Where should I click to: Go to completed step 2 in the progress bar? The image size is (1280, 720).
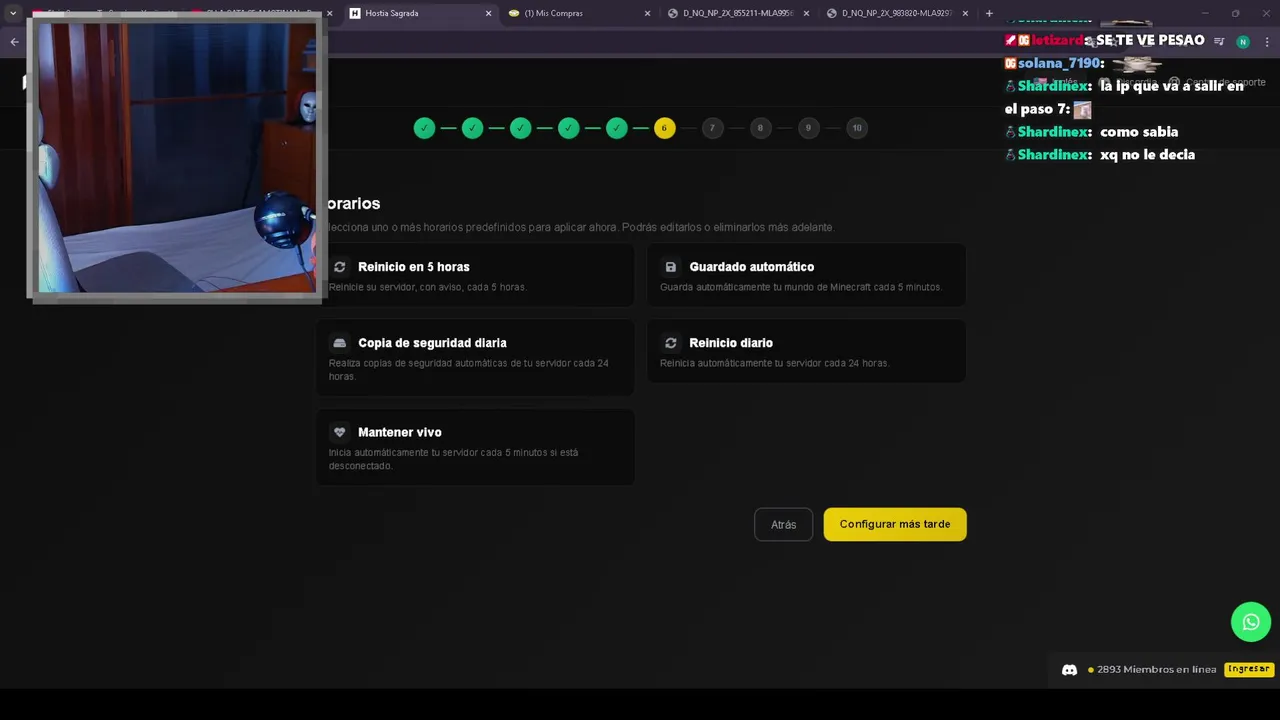pyautogui.click(x=473, y=128)
